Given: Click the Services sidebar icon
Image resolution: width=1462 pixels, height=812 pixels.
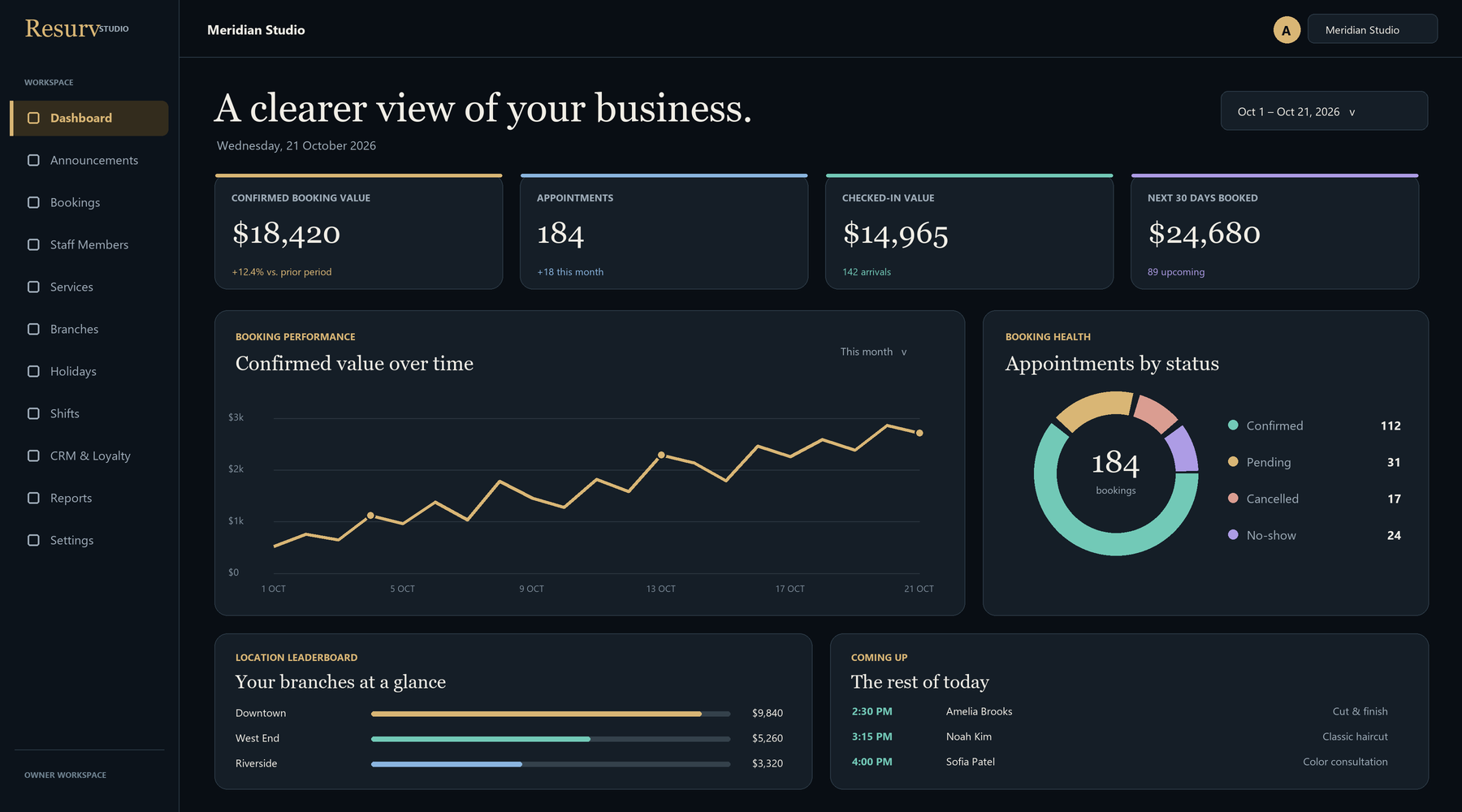Looking at the screenshot, I should (x=33, y=287).
